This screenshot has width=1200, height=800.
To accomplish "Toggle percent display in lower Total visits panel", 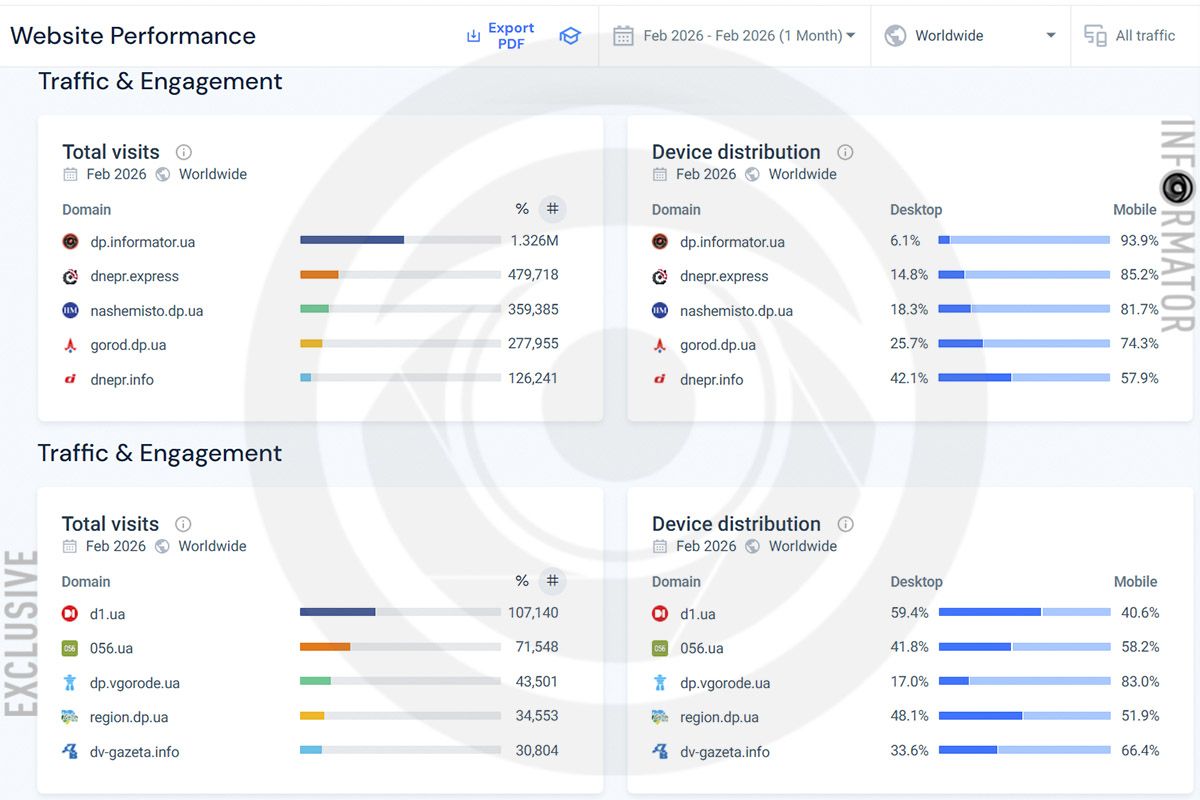I will point(521,581).
